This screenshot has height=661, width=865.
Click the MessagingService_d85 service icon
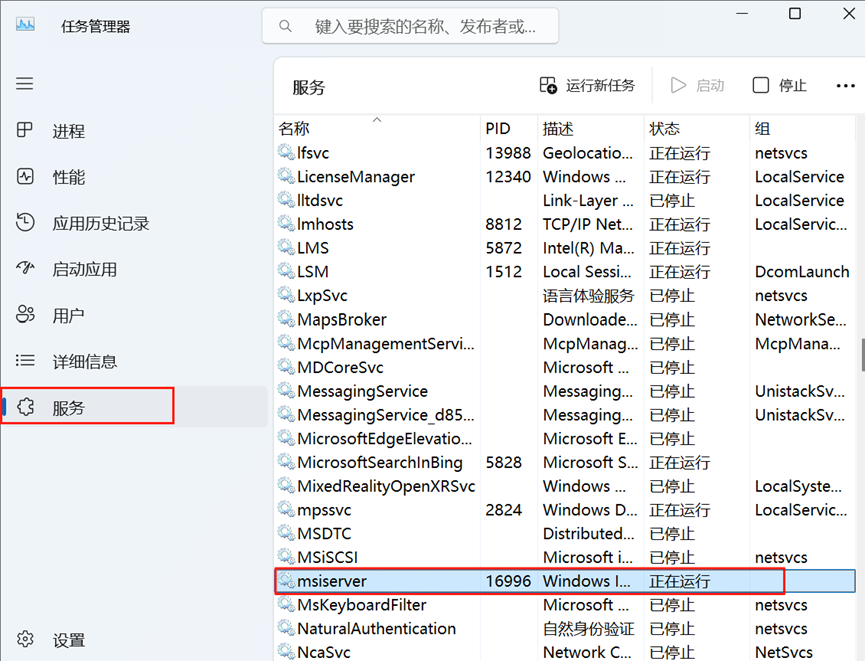tap(286, 414)
